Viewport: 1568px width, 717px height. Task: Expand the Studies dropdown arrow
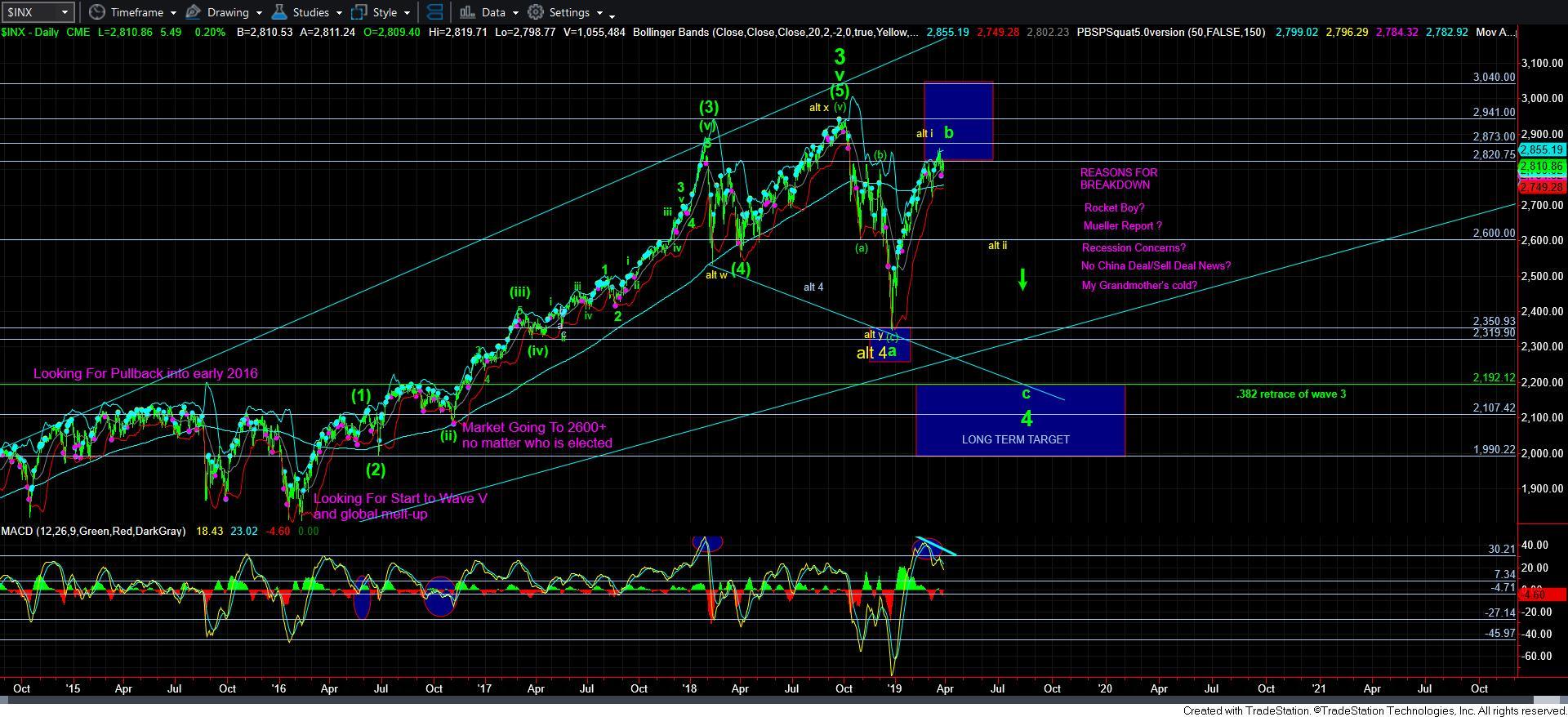pyautogui.click(x=338, y=13)
